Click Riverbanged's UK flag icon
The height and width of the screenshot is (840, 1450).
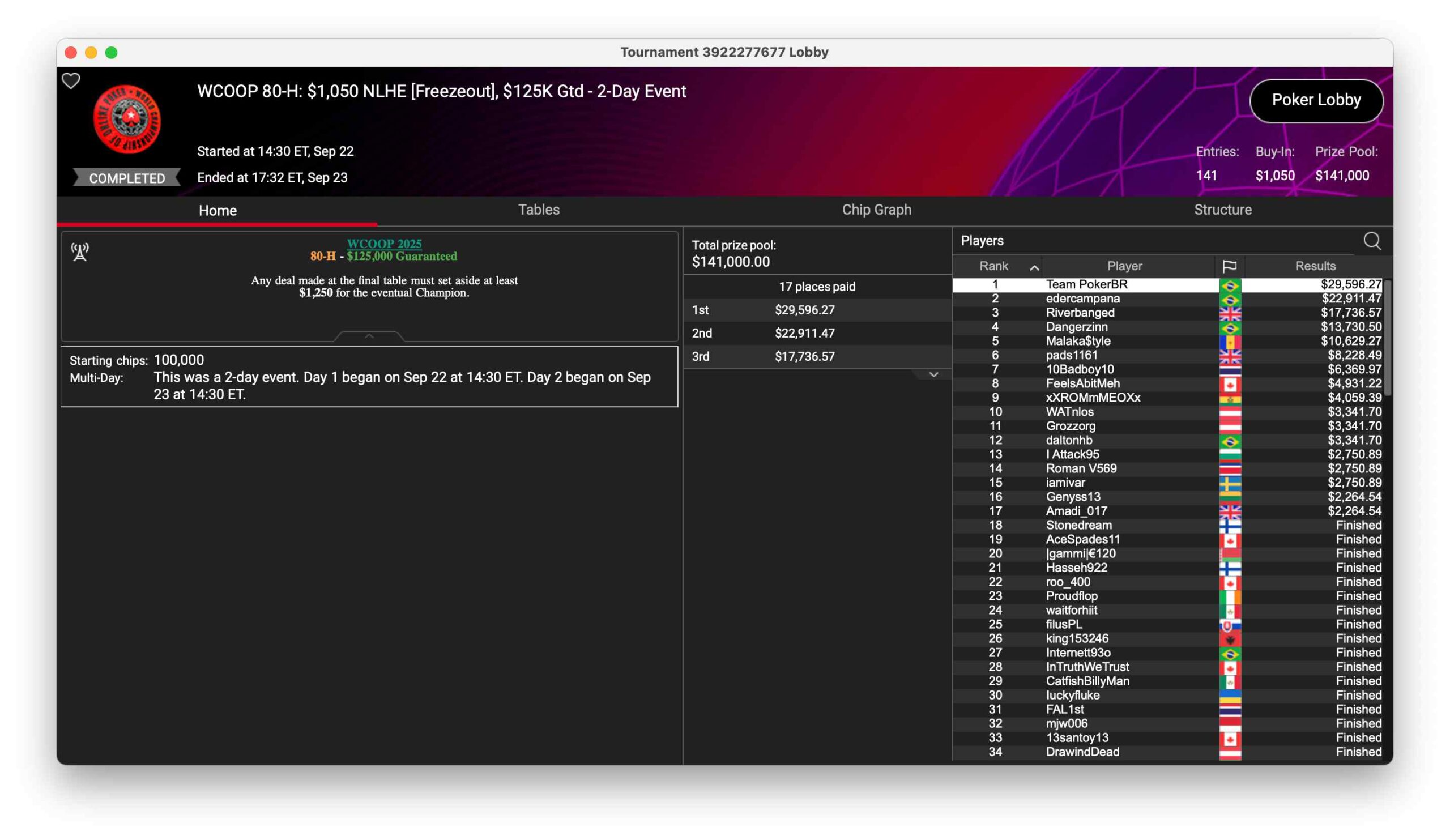1230,313
